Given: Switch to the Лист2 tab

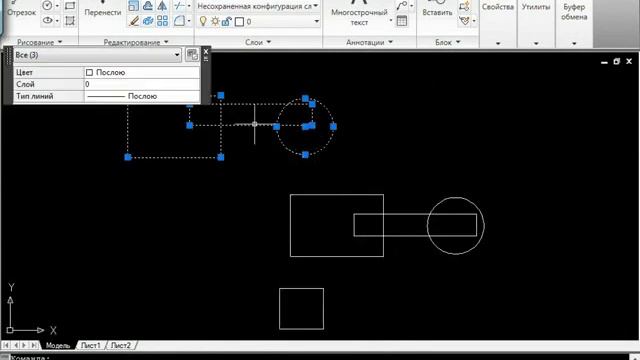Looking at the screenshot, I should pyautogui.click(x=121, y=345).
